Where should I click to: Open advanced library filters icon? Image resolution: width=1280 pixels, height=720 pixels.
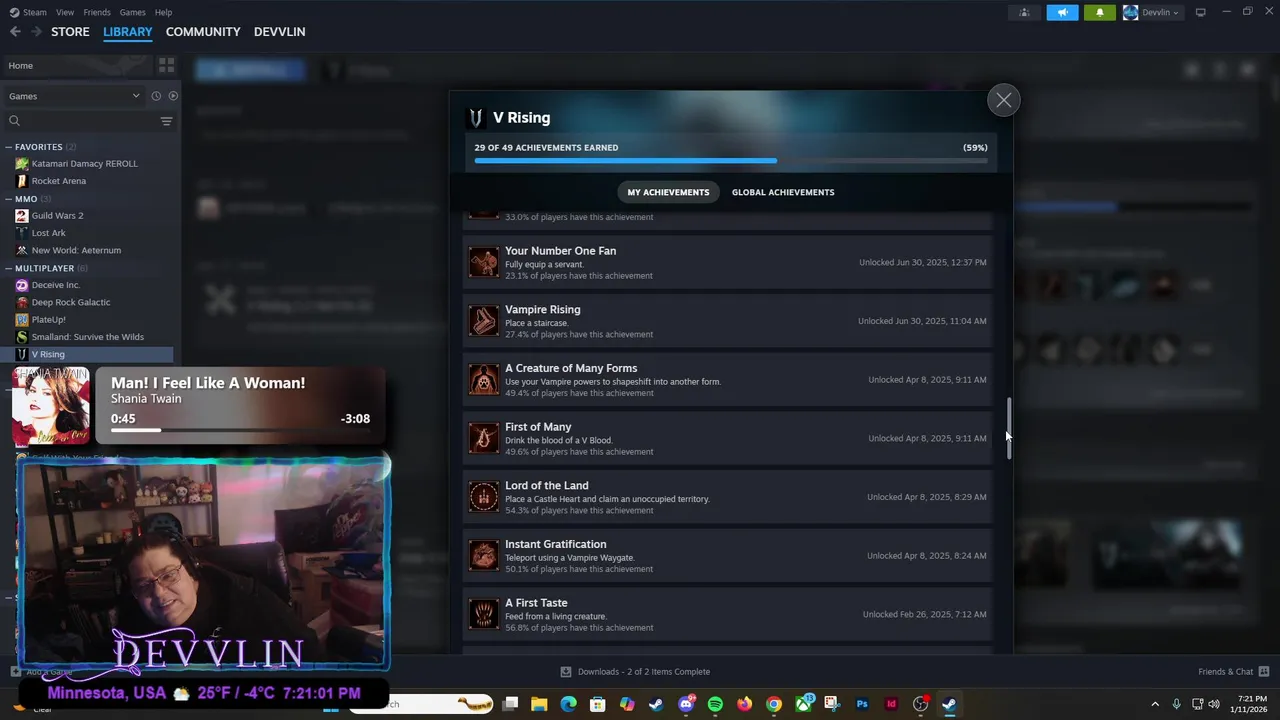click(x=167, y=121)
